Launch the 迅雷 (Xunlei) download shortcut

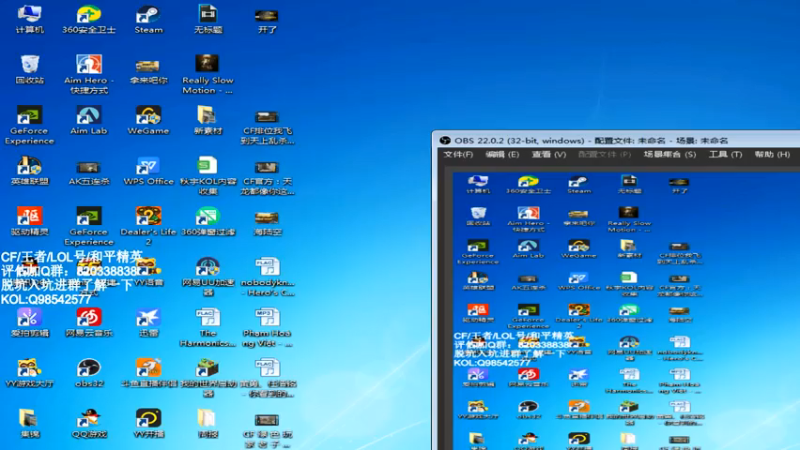click(x=148, y=322)
